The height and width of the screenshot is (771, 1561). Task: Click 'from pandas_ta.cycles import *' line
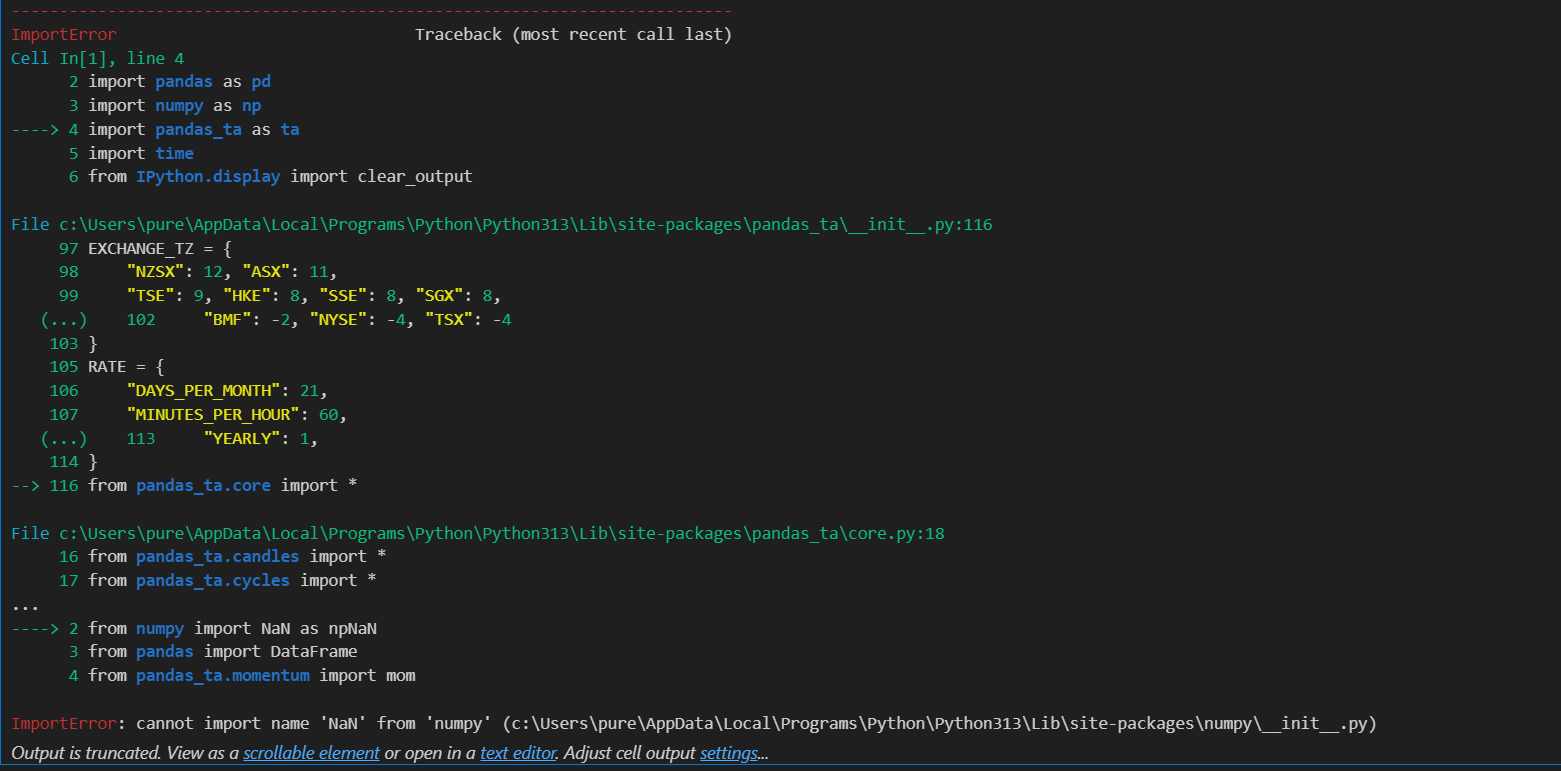coord(232,581)
